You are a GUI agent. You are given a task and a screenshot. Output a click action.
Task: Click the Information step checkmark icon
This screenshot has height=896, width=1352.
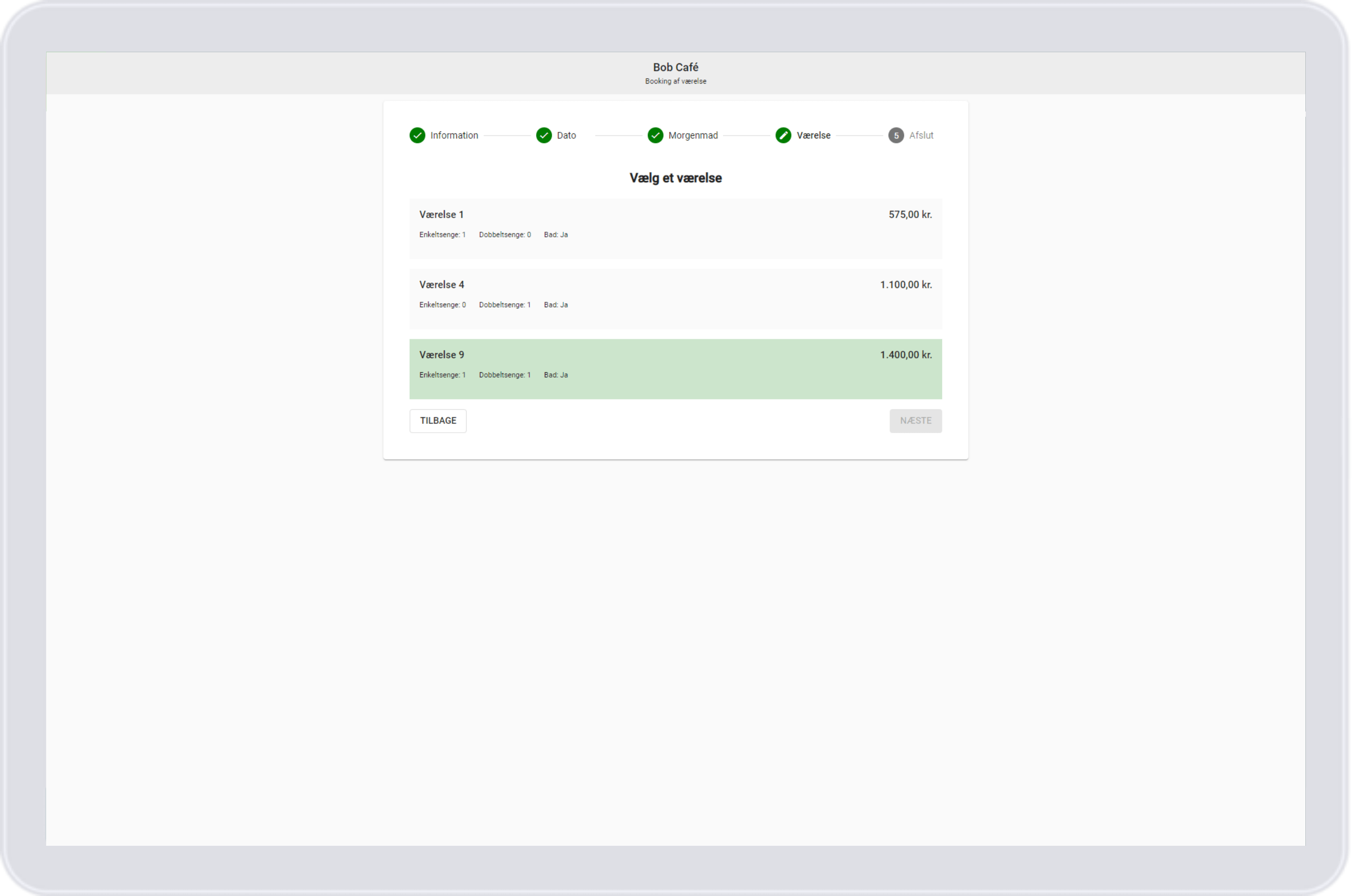coord(417,135)
